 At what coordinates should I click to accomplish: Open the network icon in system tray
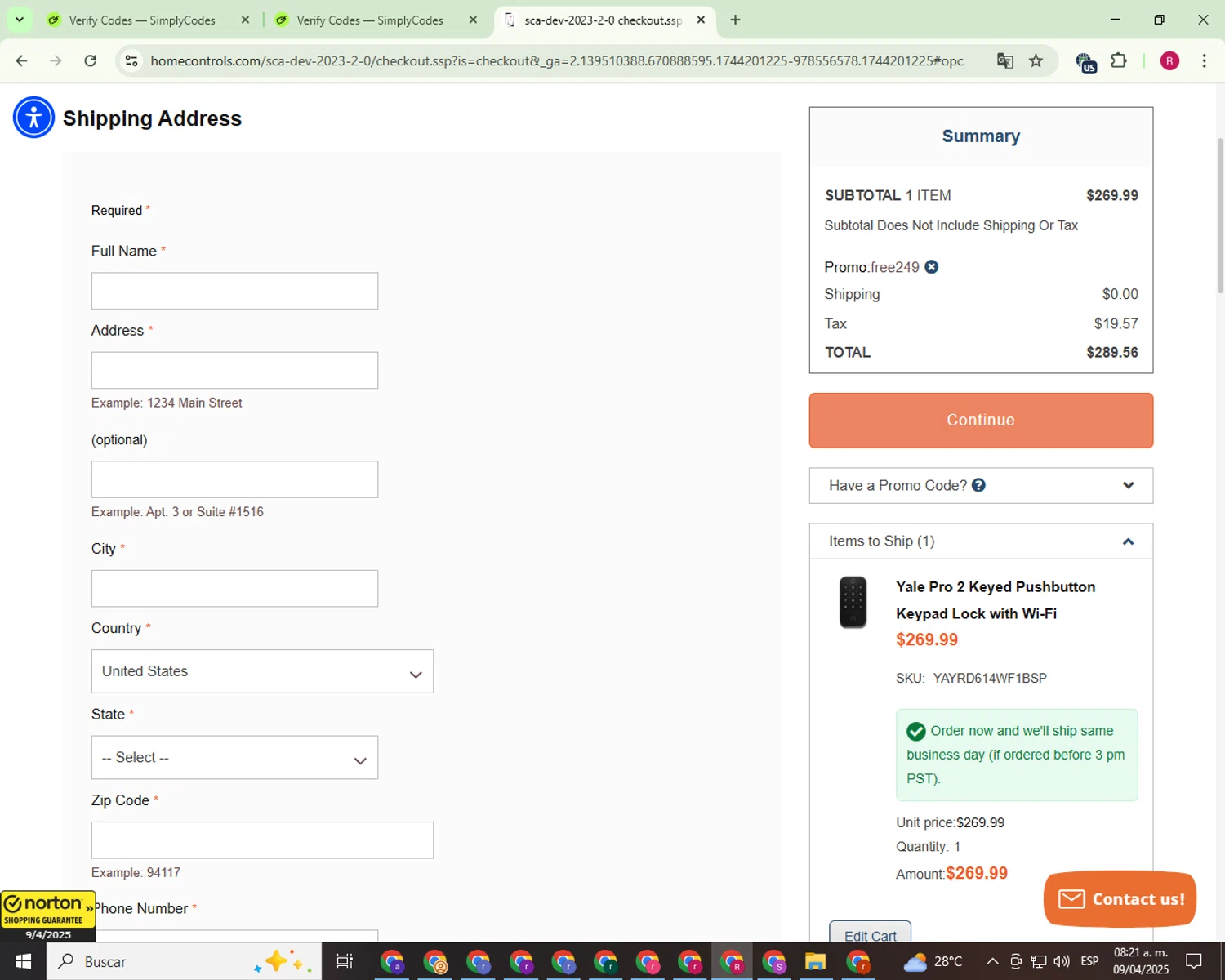pos(1038,961)
